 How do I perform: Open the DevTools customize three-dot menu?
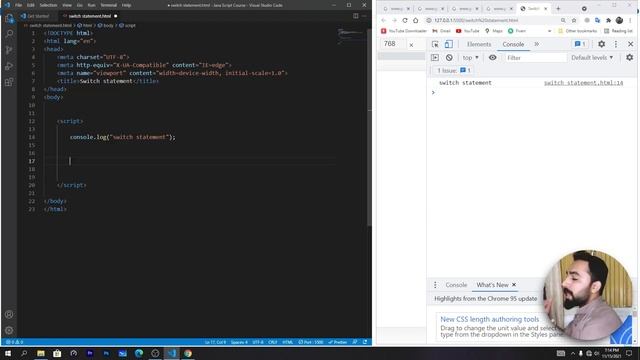[616, 44]
